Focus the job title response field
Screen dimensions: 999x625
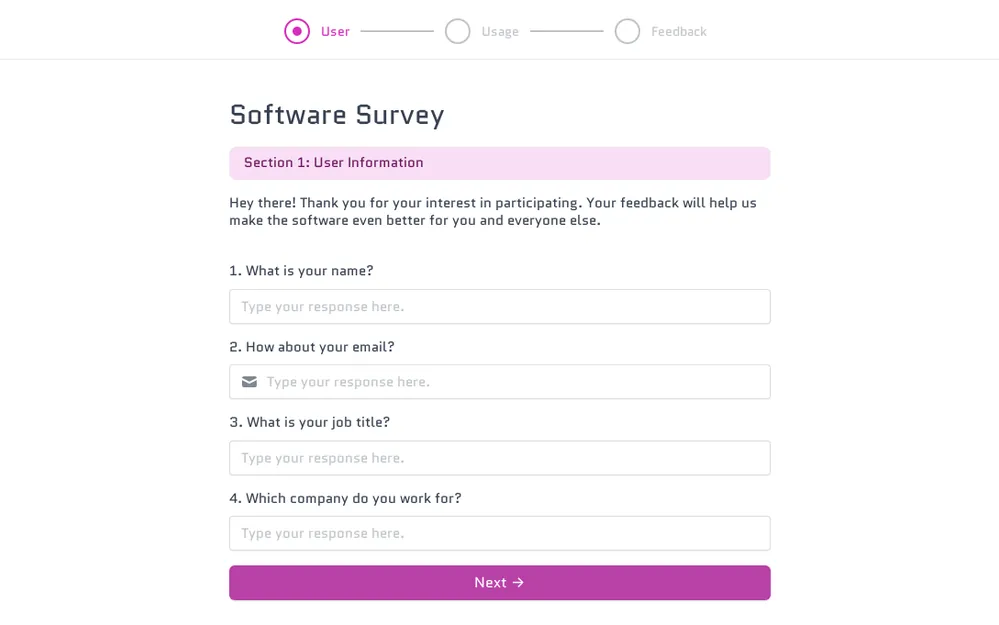[500, 458]
